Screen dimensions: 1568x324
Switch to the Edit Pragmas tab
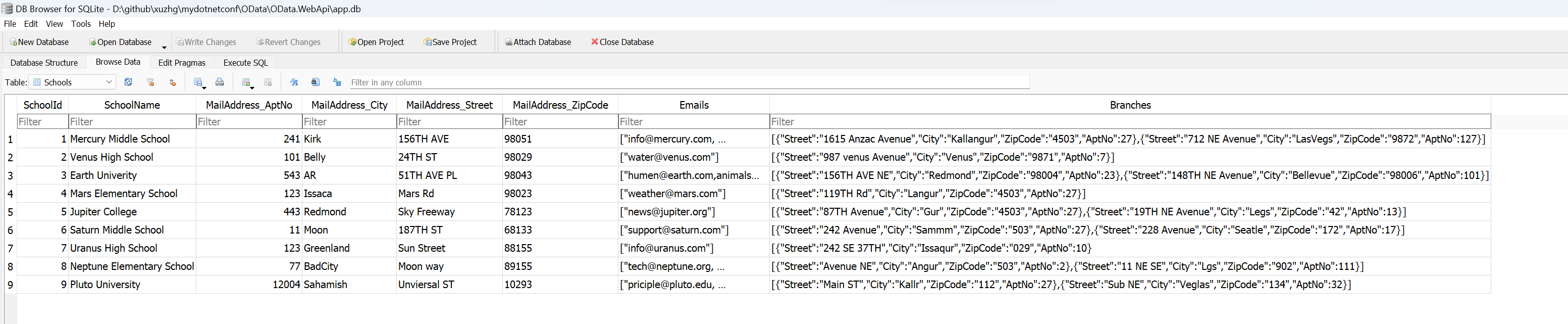[x=182, y=63]
